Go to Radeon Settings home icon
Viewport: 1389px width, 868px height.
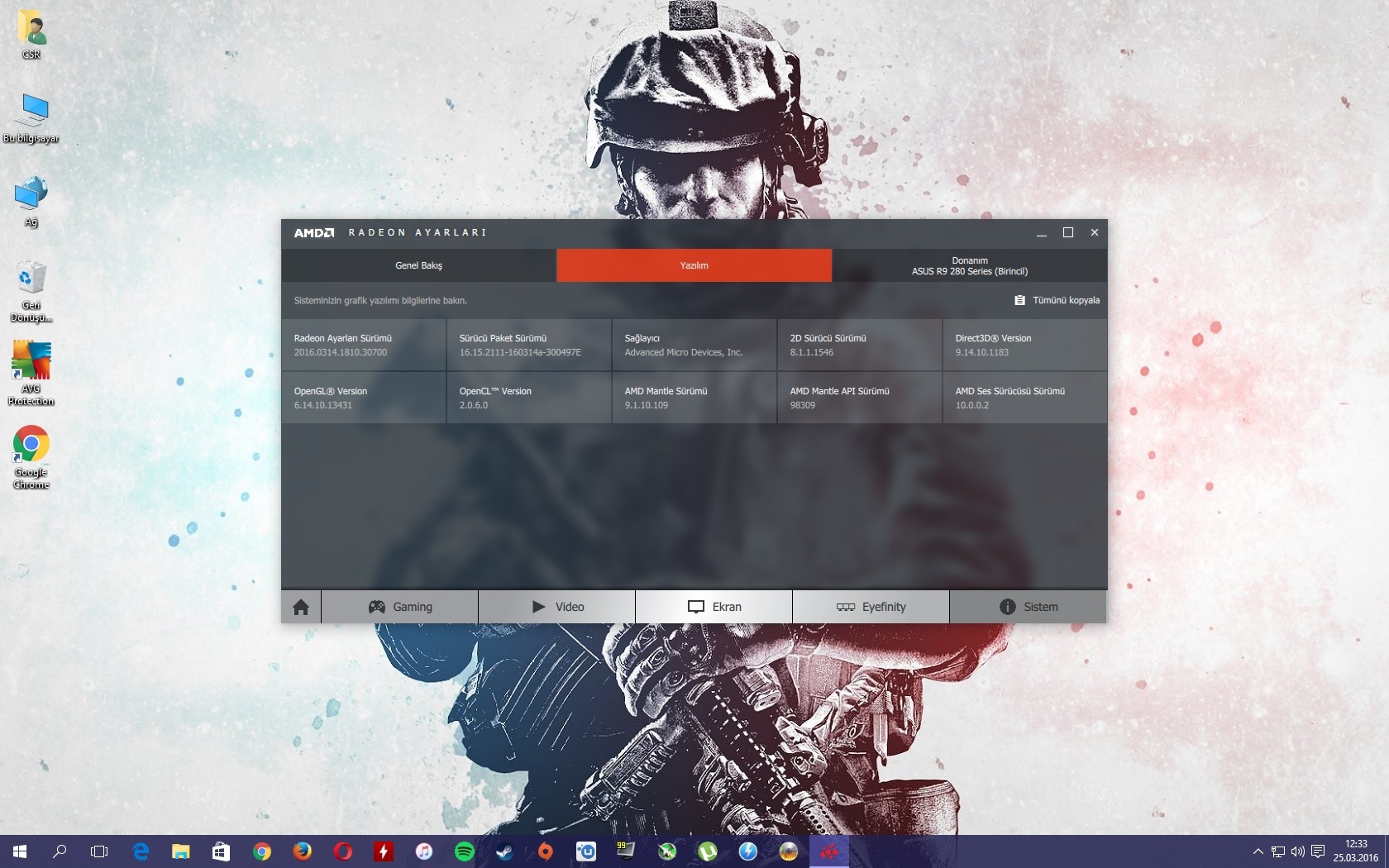[x=301, y=607]
